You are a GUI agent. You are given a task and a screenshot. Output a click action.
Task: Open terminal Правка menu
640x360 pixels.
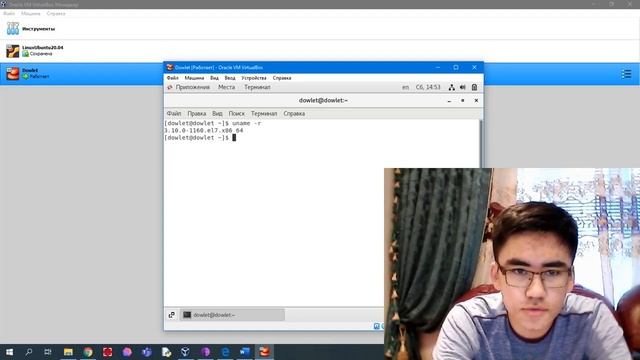(197, 113)
